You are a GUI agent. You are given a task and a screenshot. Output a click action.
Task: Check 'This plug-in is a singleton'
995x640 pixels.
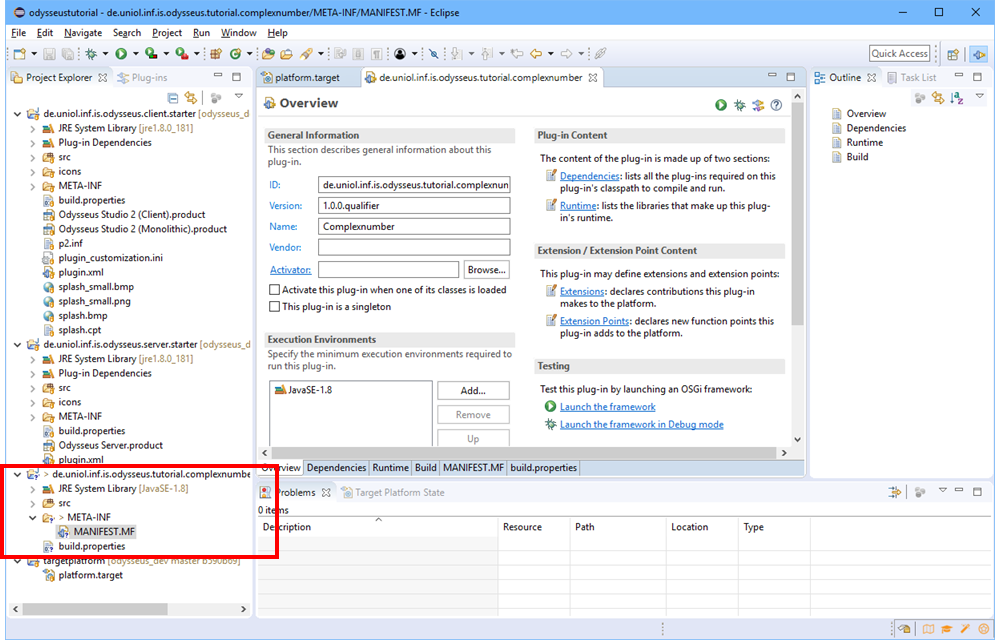[x=274, y=307]
